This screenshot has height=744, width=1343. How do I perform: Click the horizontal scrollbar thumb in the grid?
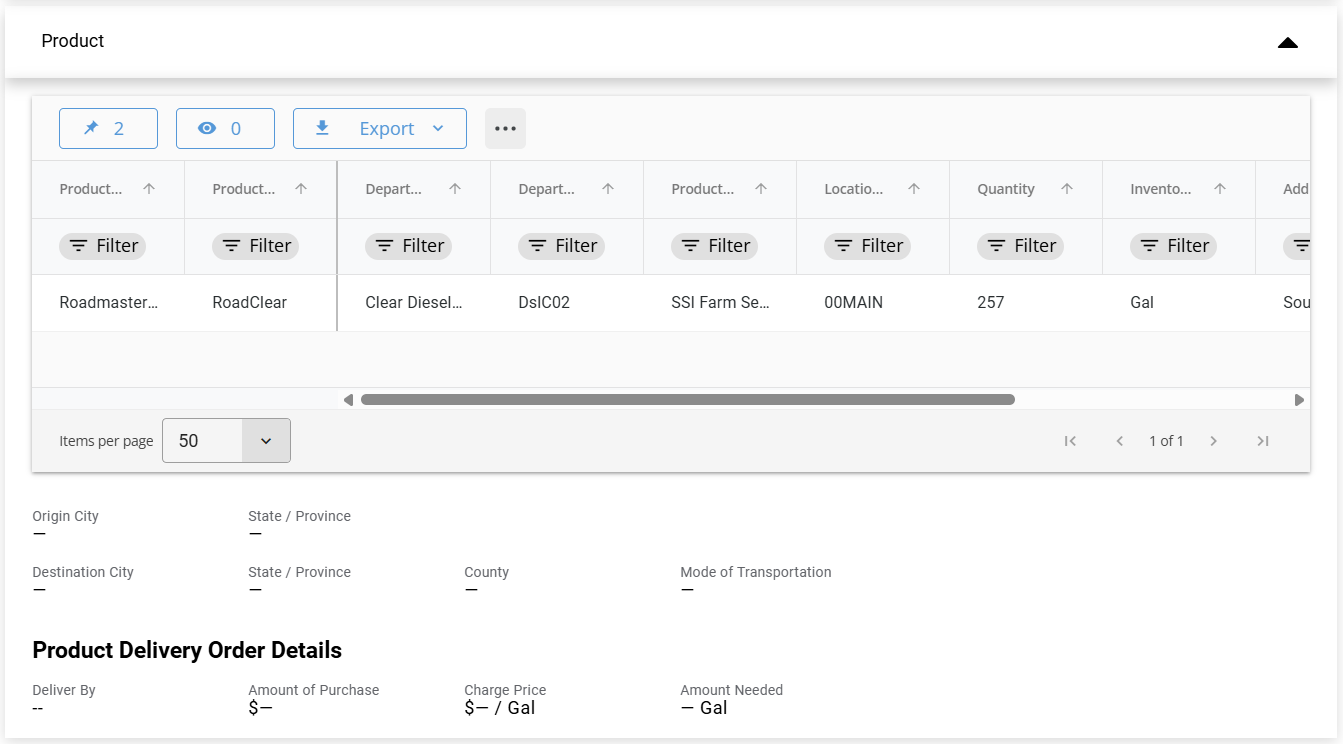click(x=687, y=400)
